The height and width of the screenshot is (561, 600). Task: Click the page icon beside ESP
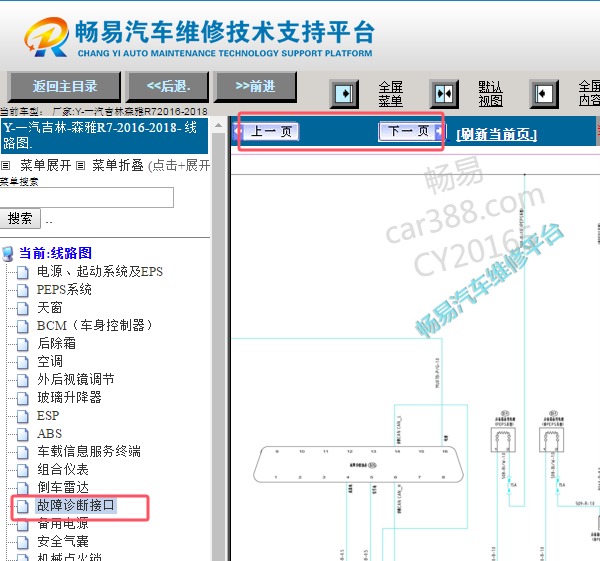[x=23, y=416]
